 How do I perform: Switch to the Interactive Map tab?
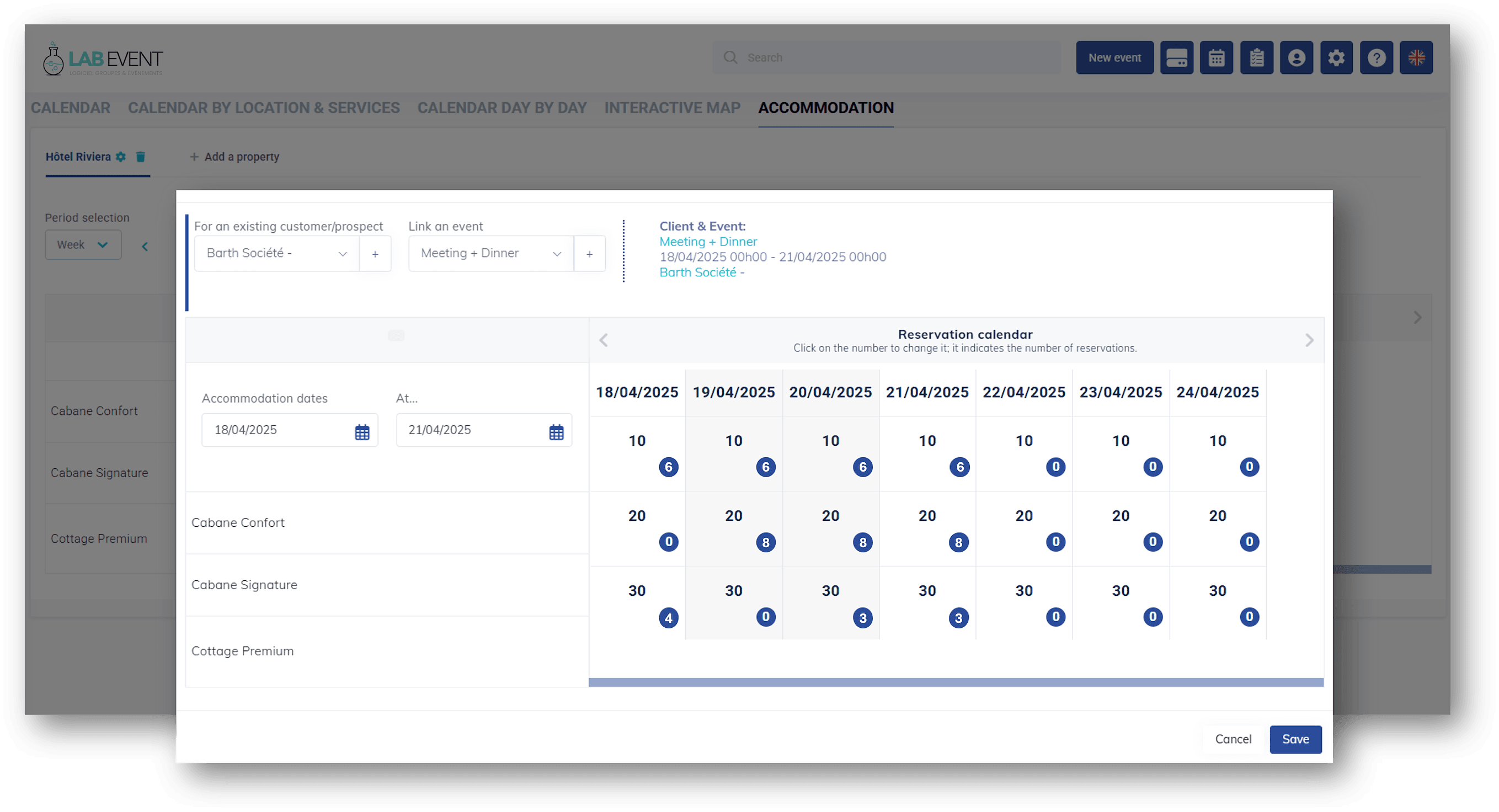672,108
